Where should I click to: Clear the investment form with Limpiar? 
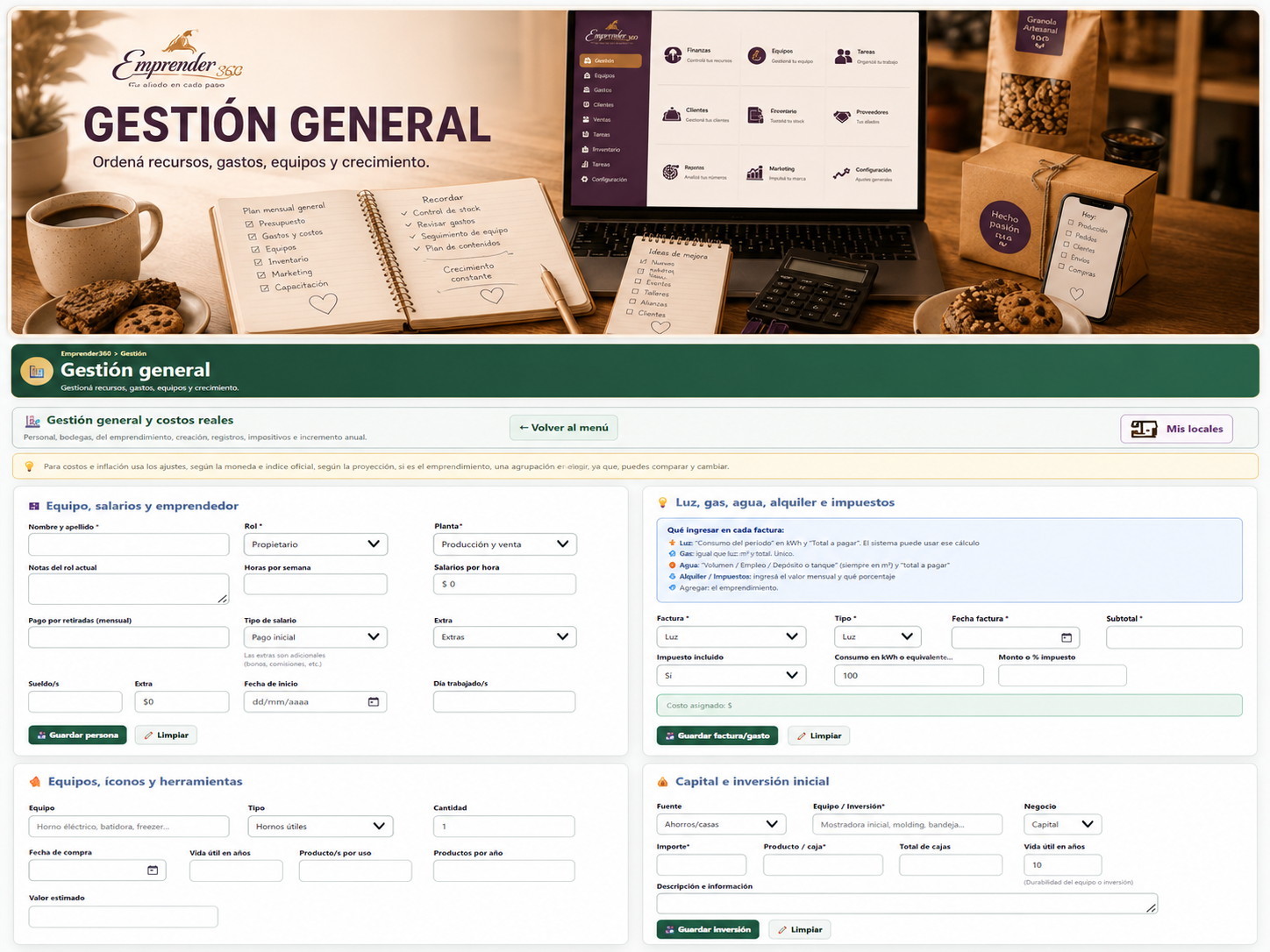[799, 929]
